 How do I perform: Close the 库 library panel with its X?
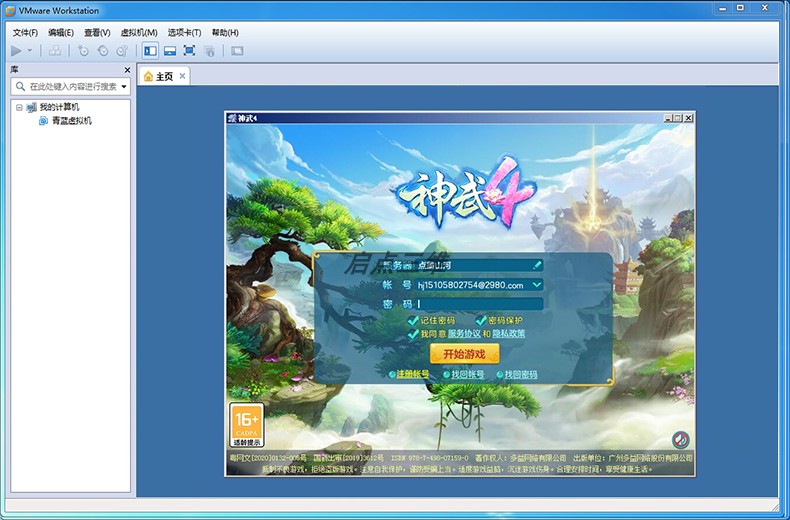[x=127, y=70]
